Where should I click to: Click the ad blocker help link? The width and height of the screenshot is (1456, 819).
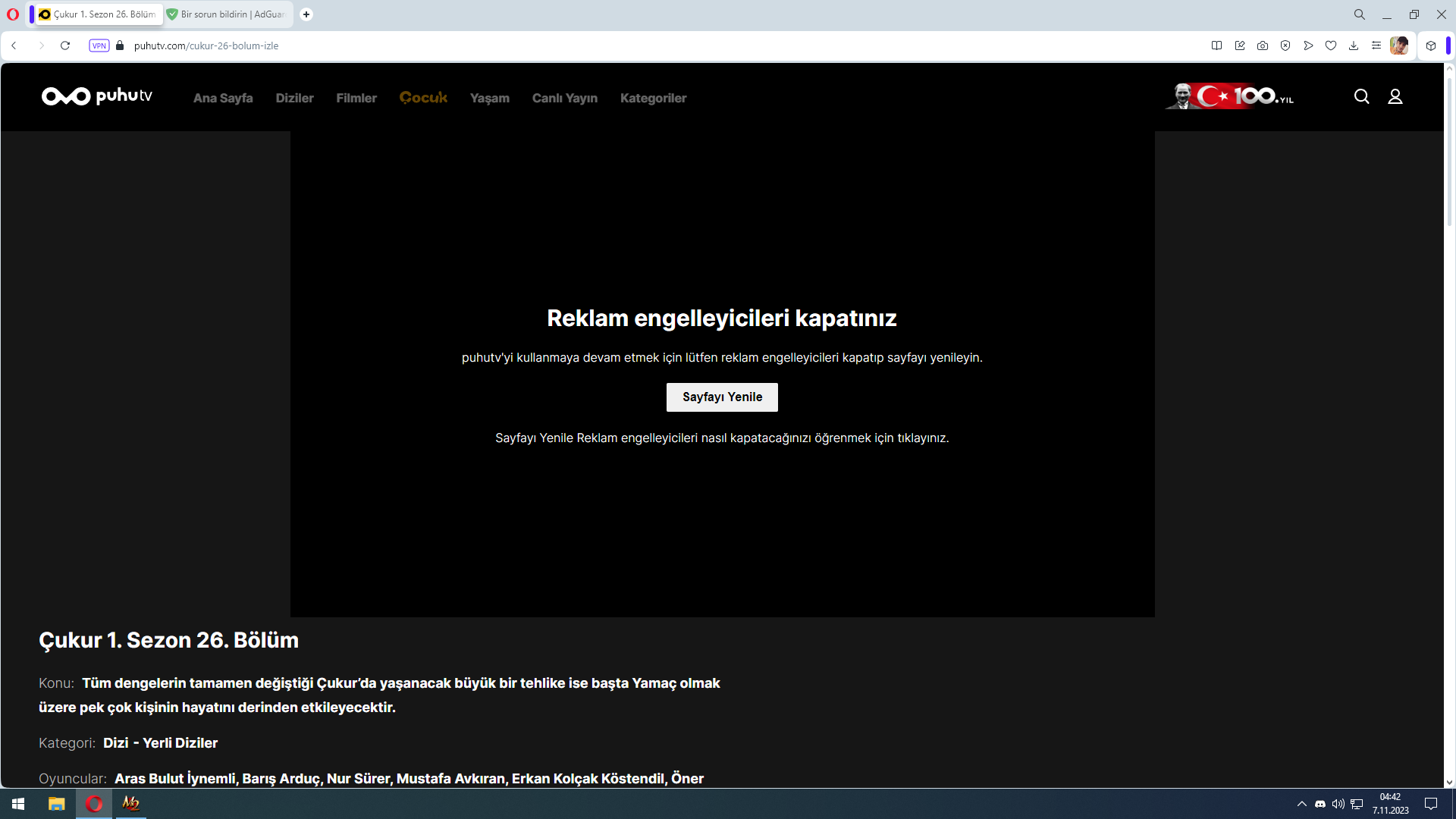720,438
